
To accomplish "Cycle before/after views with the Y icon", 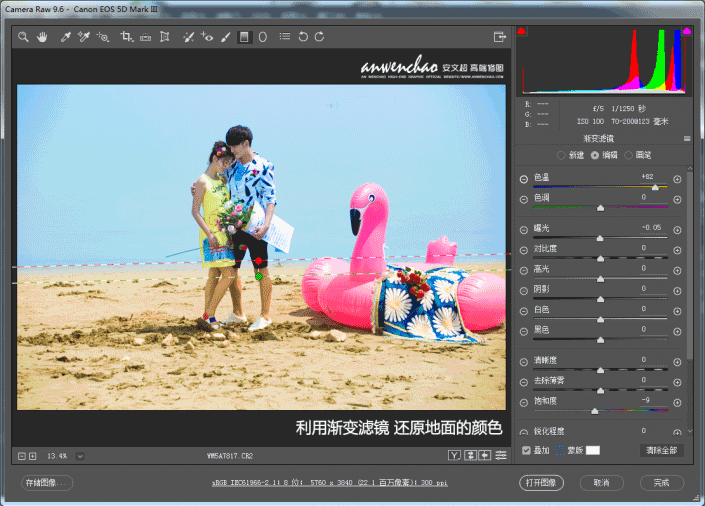I will point(454,456).
